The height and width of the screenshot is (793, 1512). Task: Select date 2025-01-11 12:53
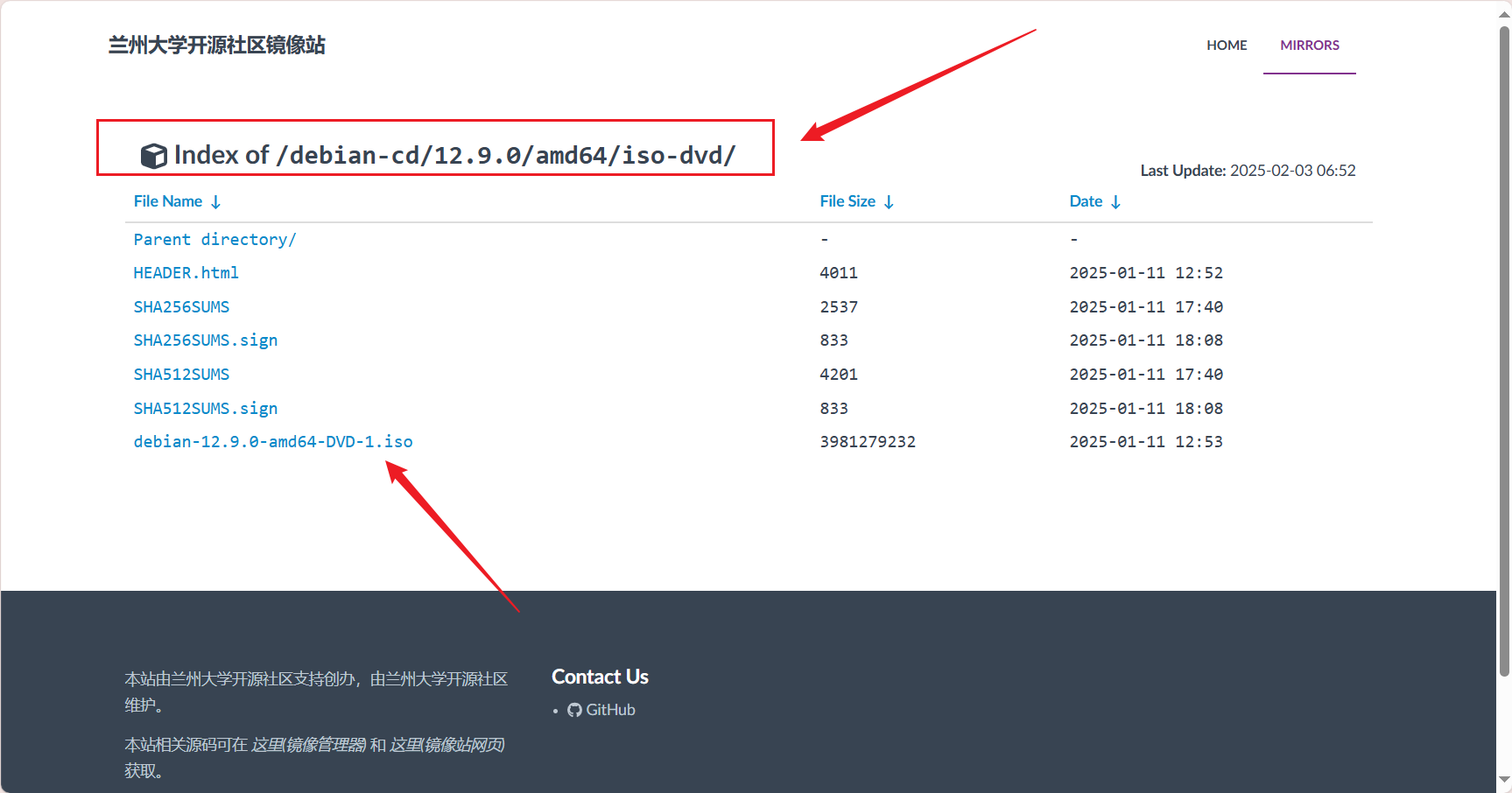pyautogui.click(x=1146, y=442)
